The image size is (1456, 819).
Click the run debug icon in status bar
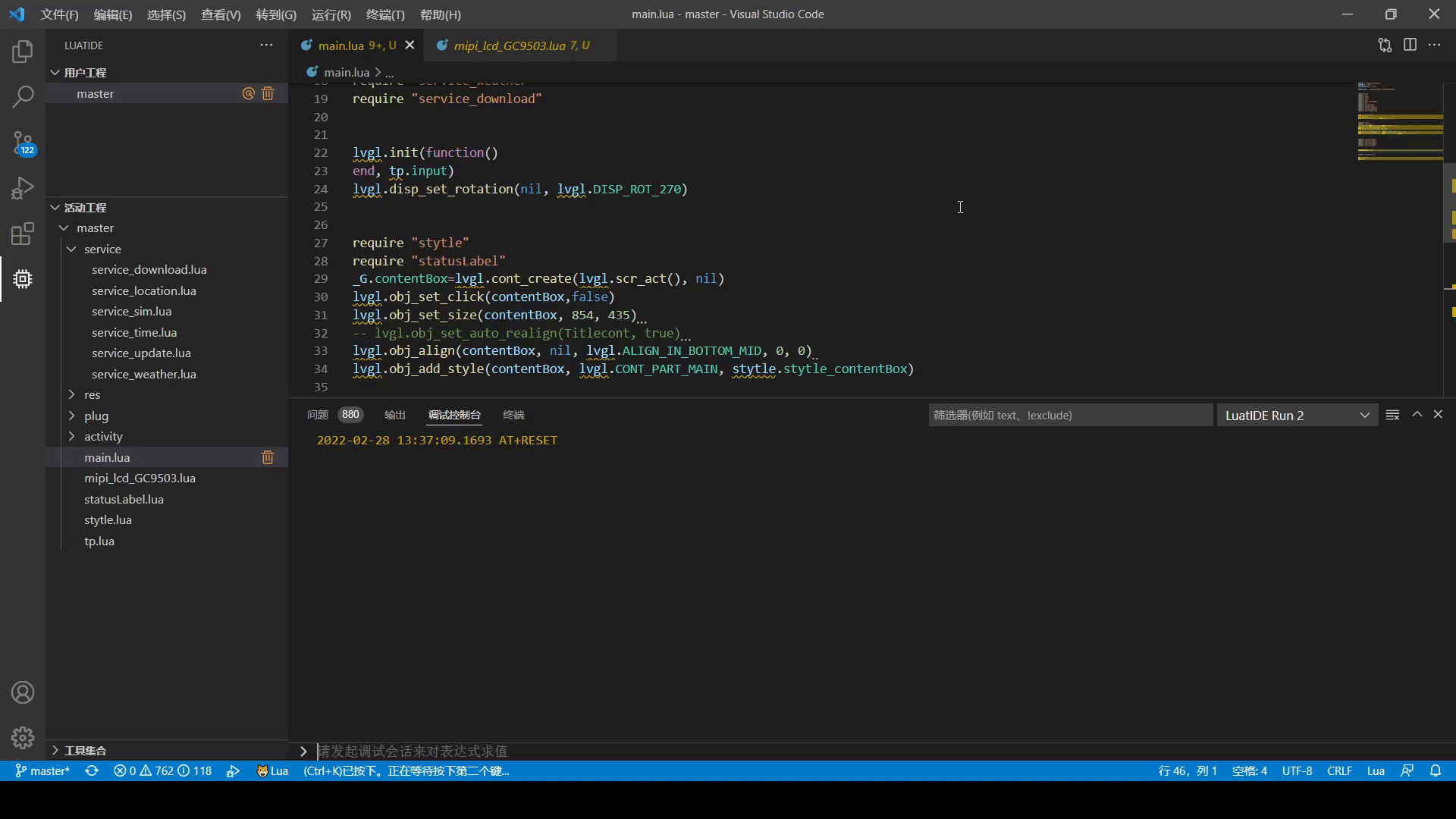coord(233,770)
